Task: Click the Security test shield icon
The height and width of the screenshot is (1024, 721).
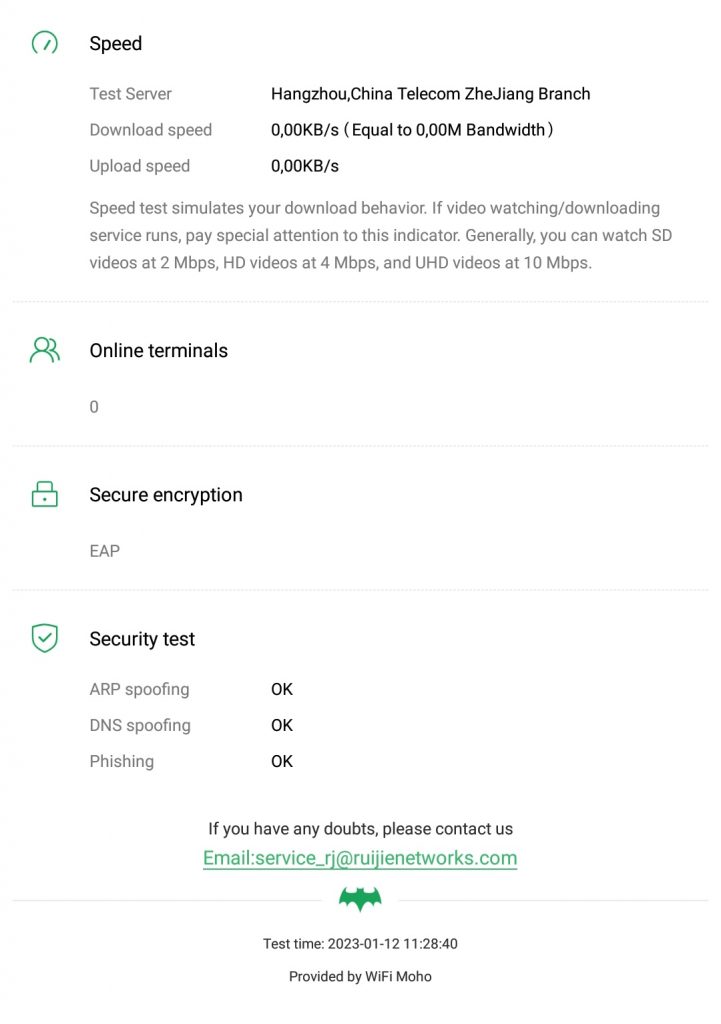Action: [45, 638]
